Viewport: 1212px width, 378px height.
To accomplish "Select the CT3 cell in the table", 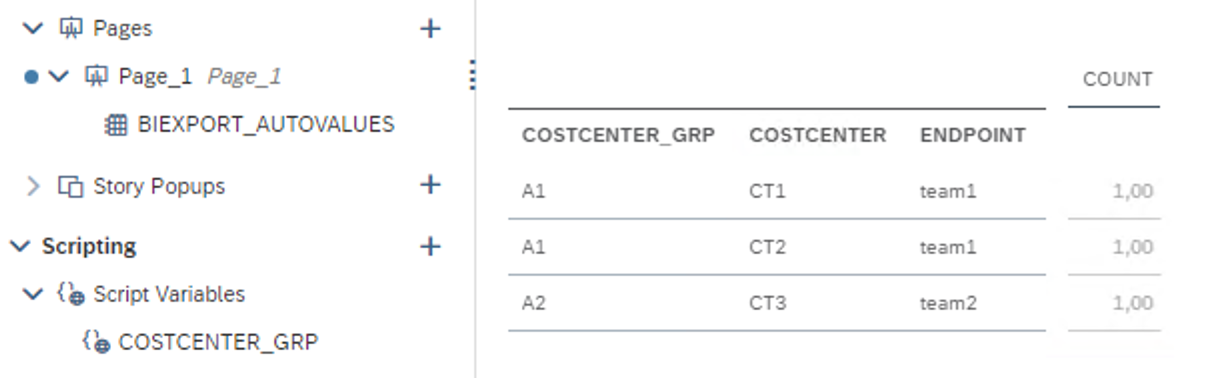I will coord(768,303).
